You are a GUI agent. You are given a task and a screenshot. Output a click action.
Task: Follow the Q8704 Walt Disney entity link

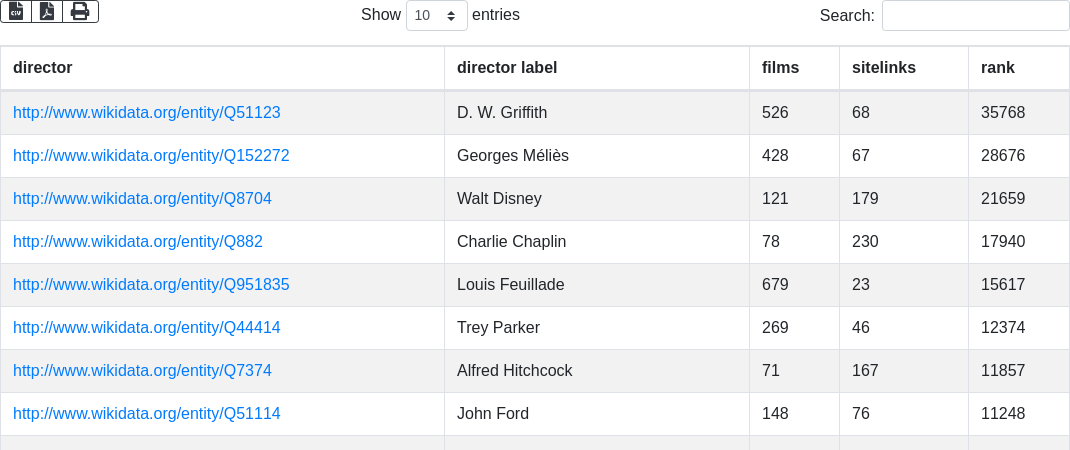(x=143, y=199)
